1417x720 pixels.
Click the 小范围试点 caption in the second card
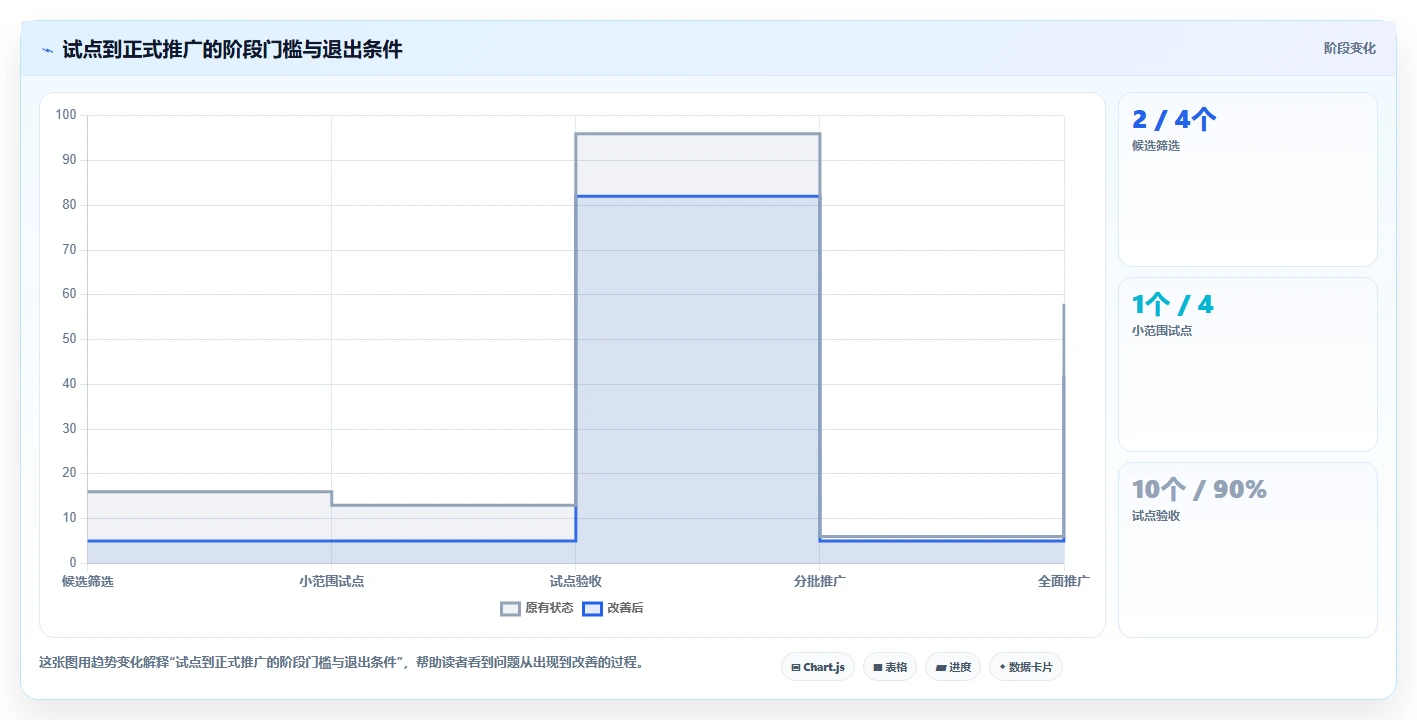pos(1162,331)
